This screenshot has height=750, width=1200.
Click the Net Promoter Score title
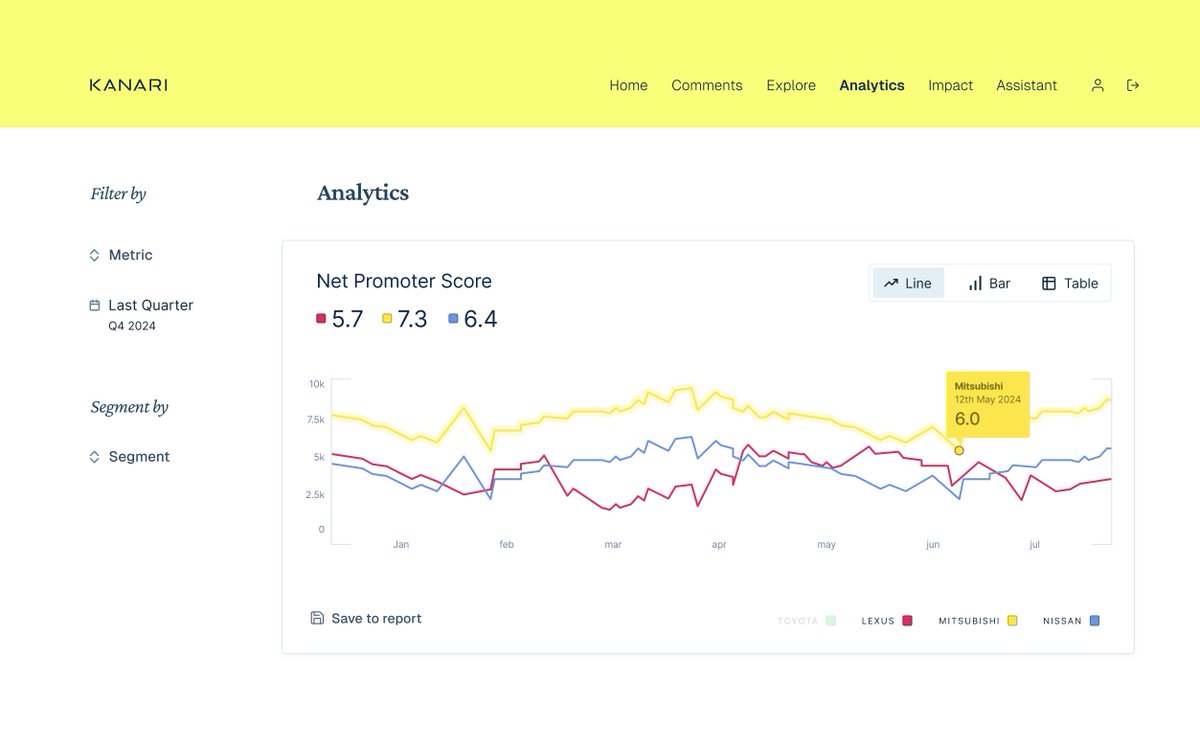tap(404, 281)
